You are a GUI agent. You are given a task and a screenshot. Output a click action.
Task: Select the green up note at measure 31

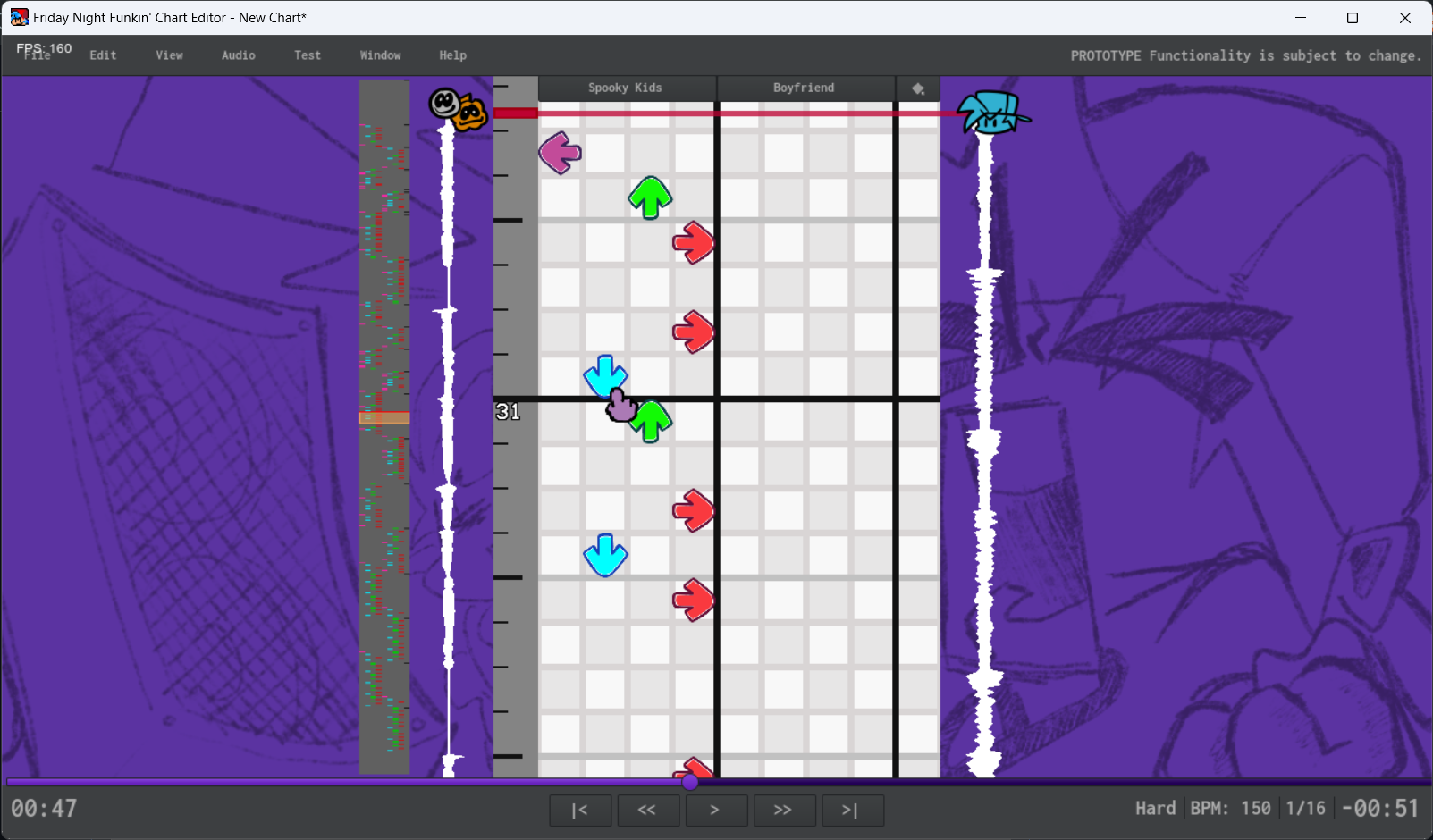click(651, 421)
